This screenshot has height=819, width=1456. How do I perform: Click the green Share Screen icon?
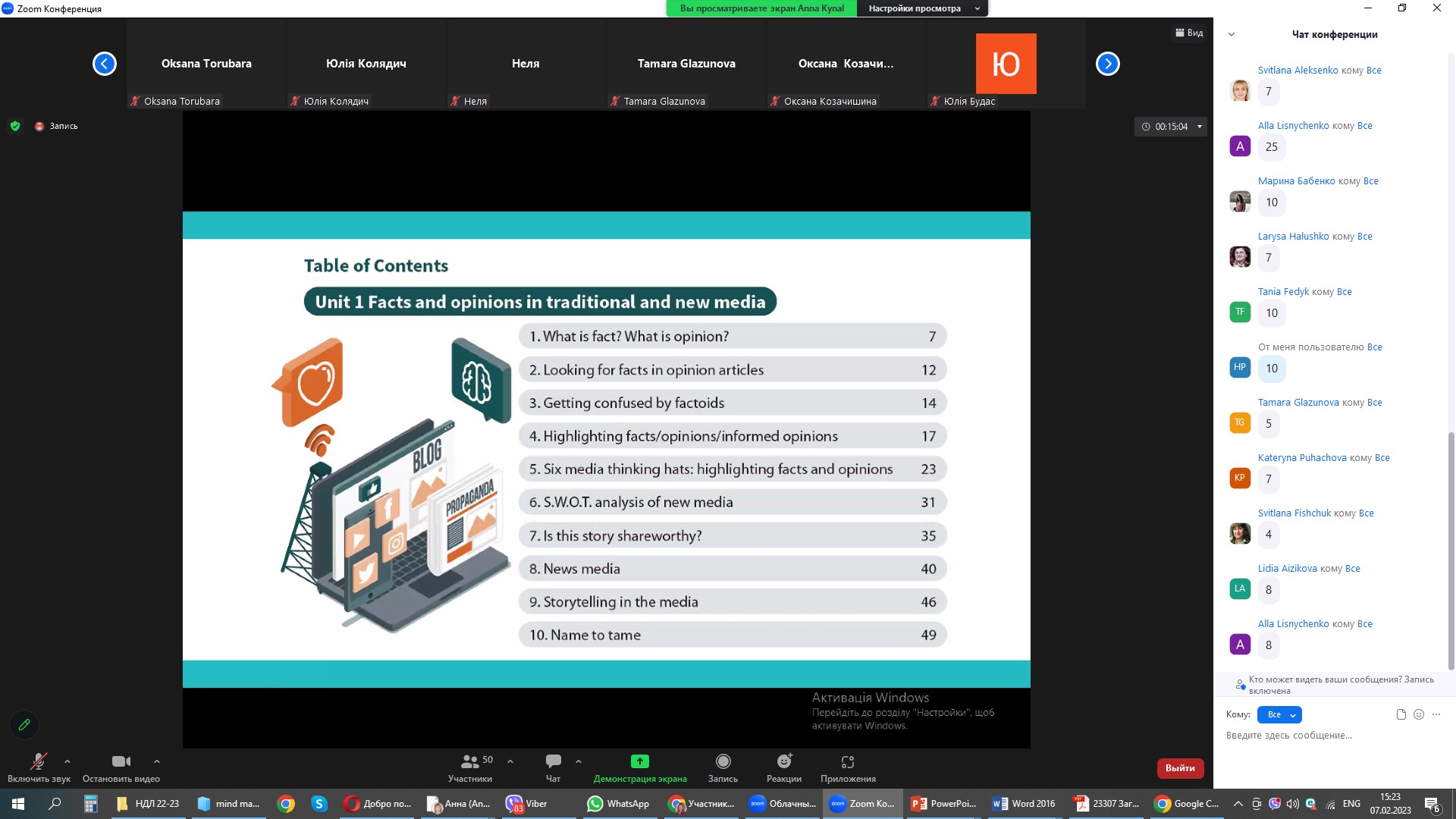click(x=639, y=762)
